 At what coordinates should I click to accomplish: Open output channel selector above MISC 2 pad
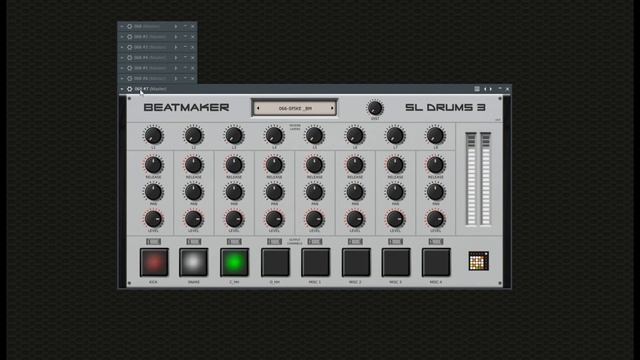click(x=355, y=242)
